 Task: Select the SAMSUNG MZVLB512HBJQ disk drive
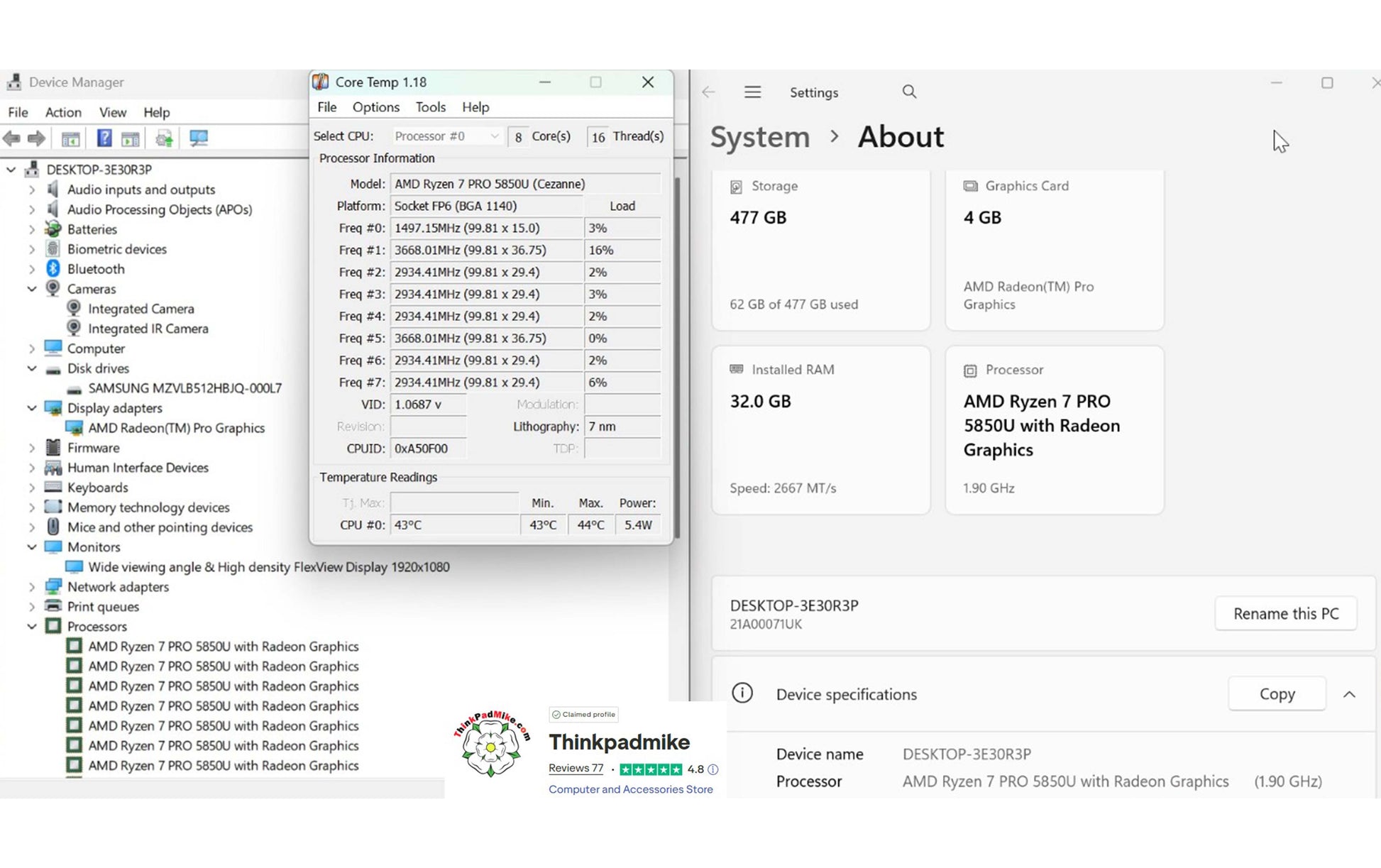coord(185,388)
